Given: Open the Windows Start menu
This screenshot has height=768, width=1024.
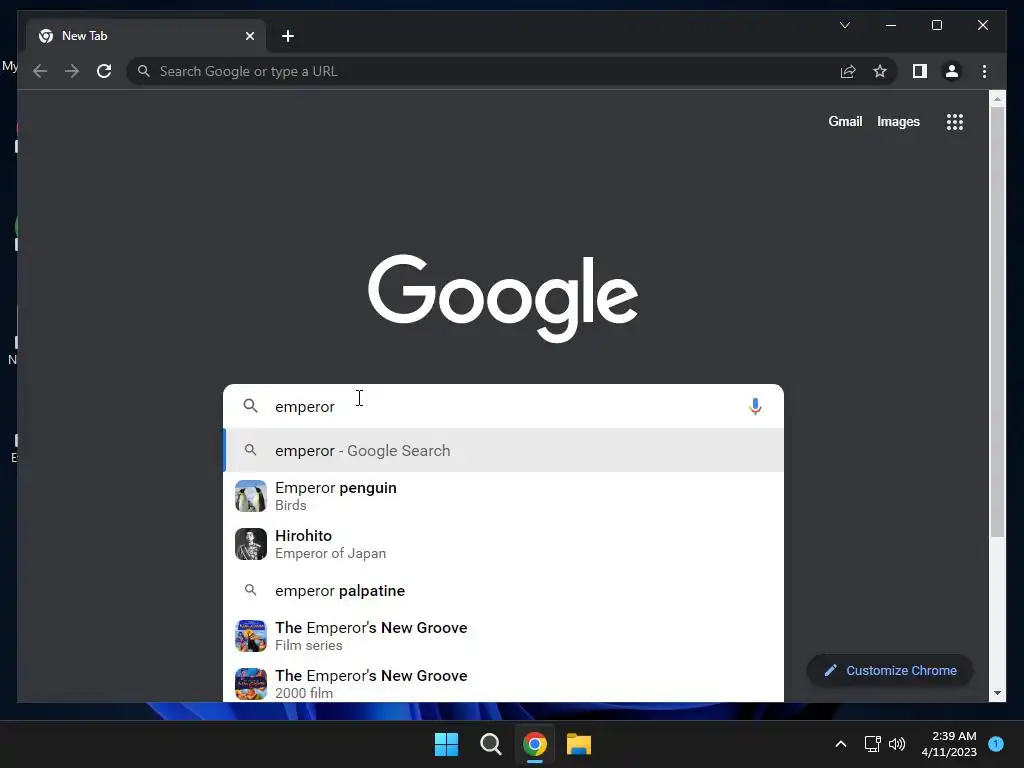Looking at the screenshot, I should [447, 744].
